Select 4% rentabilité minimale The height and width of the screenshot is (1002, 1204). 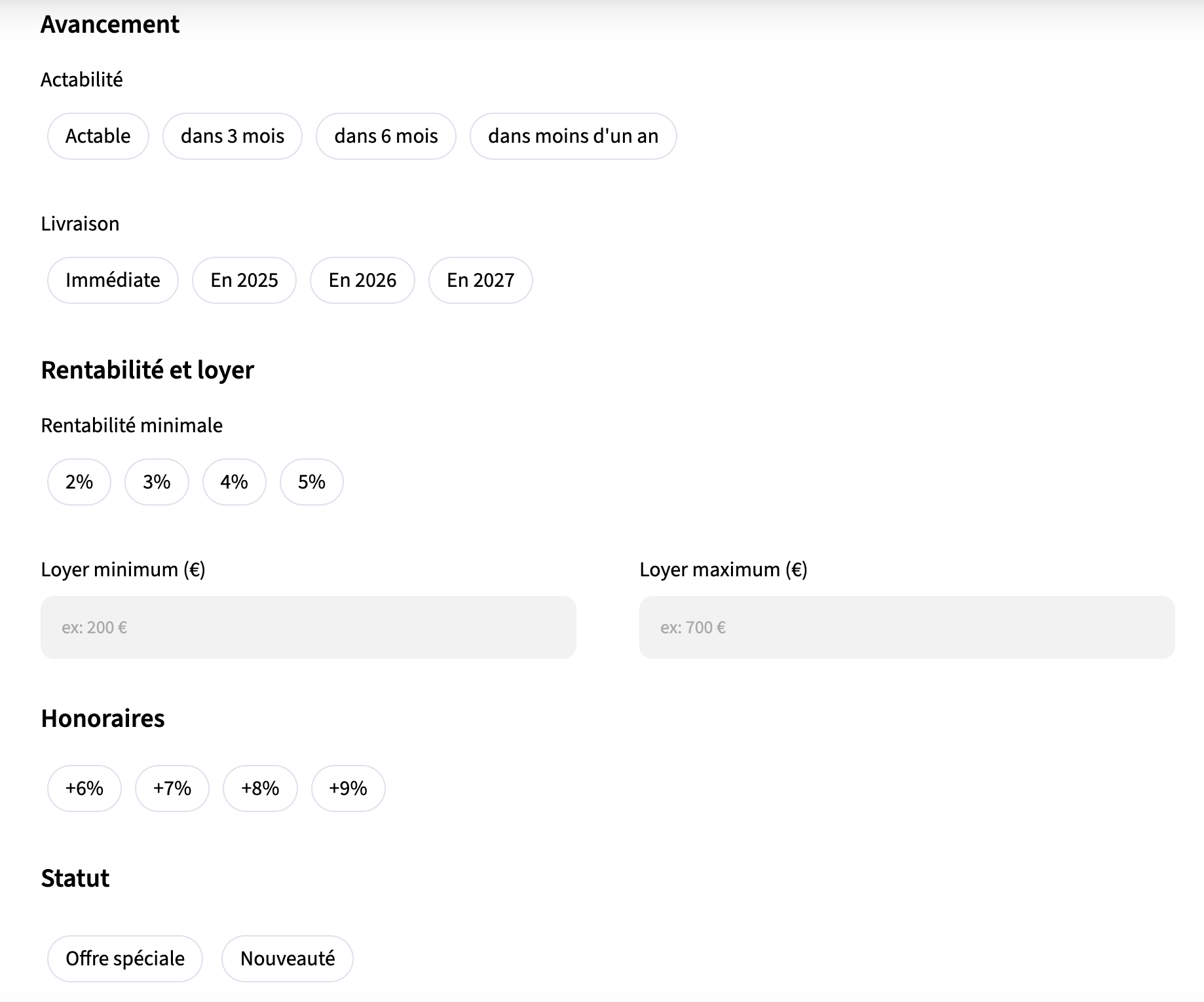[234, 482]
